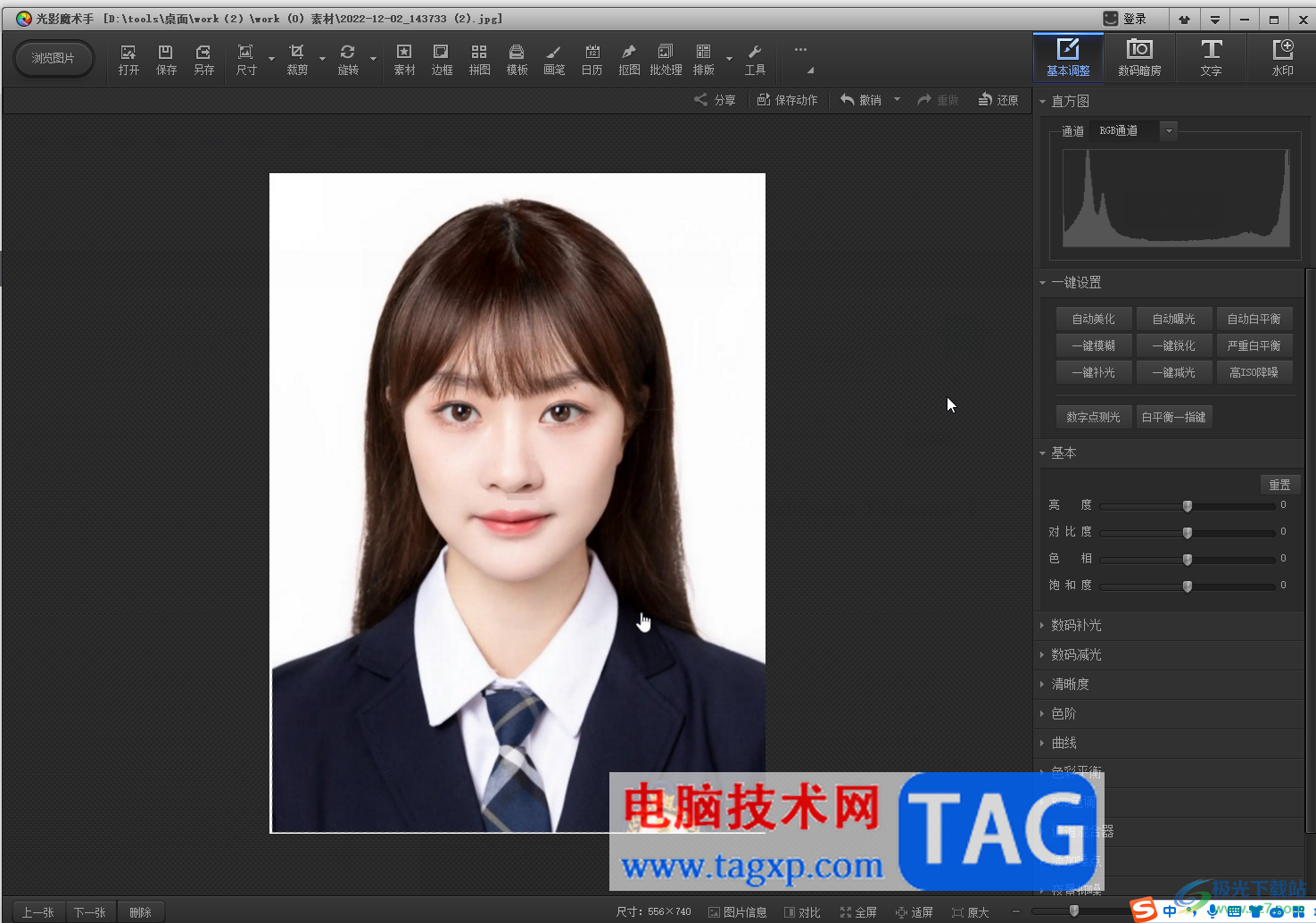The height and width of the screenshot is (923, 1316).
Task: Expand the 数码补光 section
Action: [x=1076, y=626]
